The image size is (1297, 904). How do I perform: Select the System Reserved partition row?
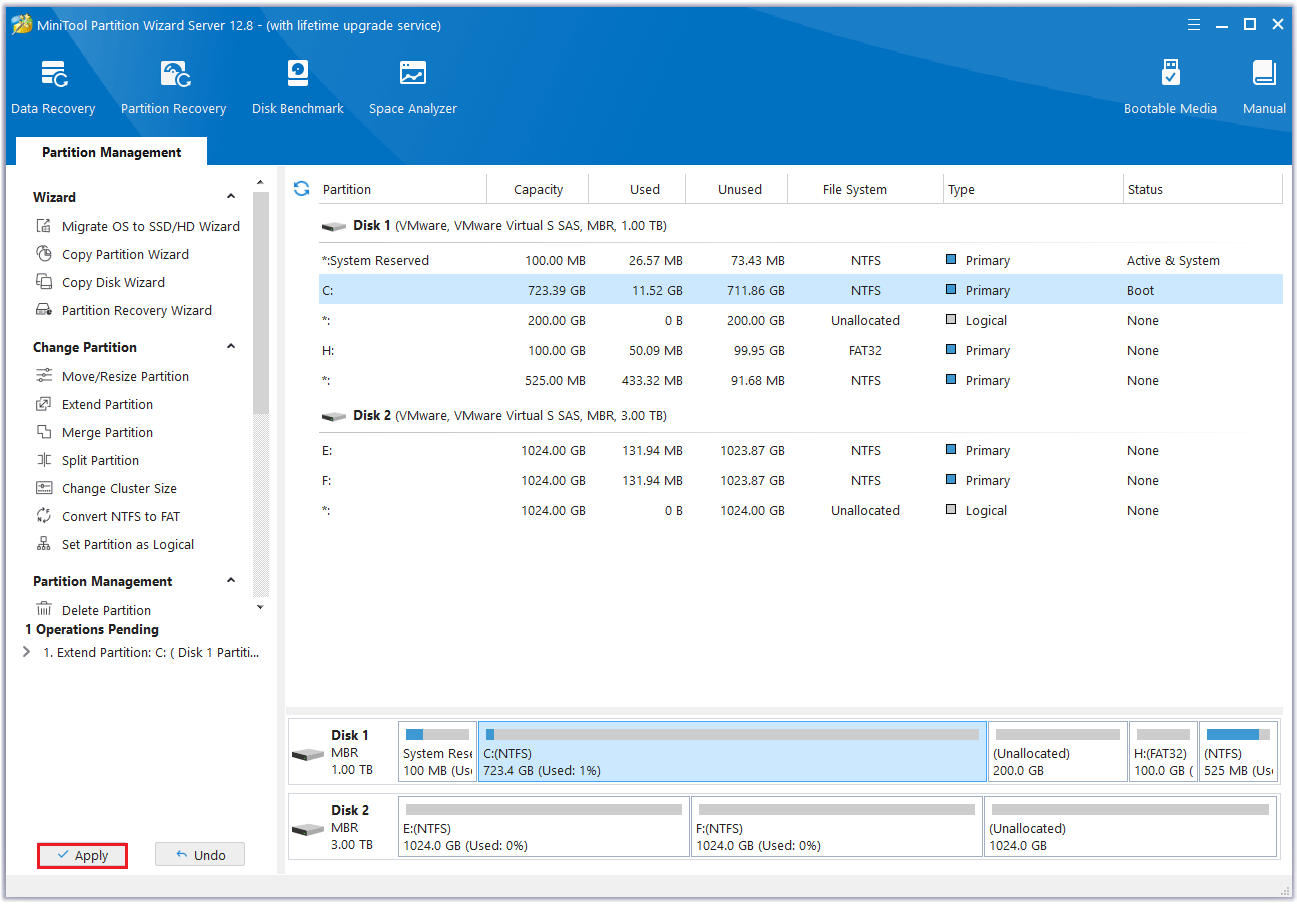point(800,260)
